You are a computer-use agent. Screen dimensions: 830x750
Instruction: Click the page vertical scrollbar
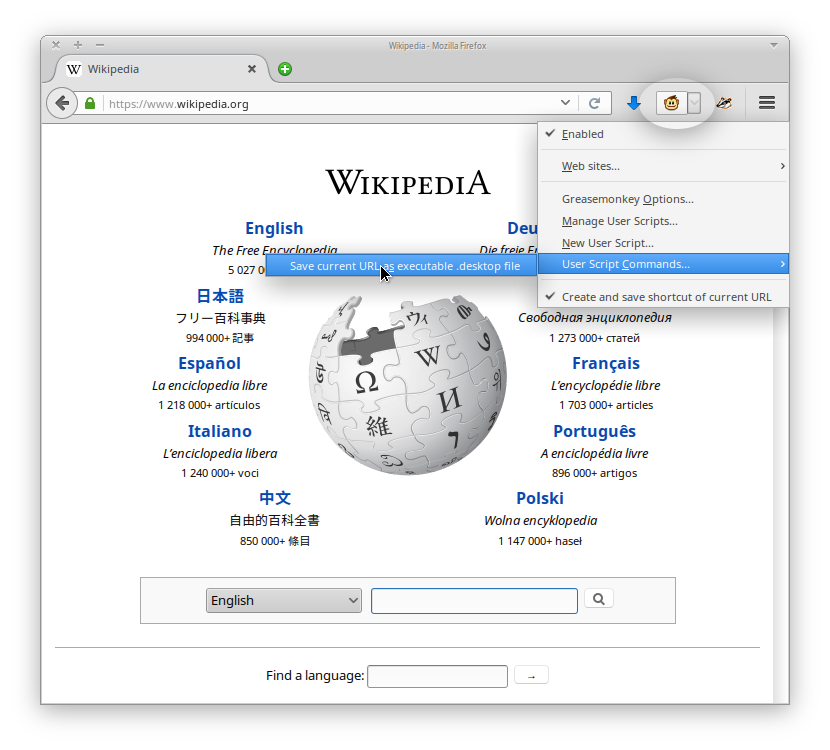[x=781, y=505]
